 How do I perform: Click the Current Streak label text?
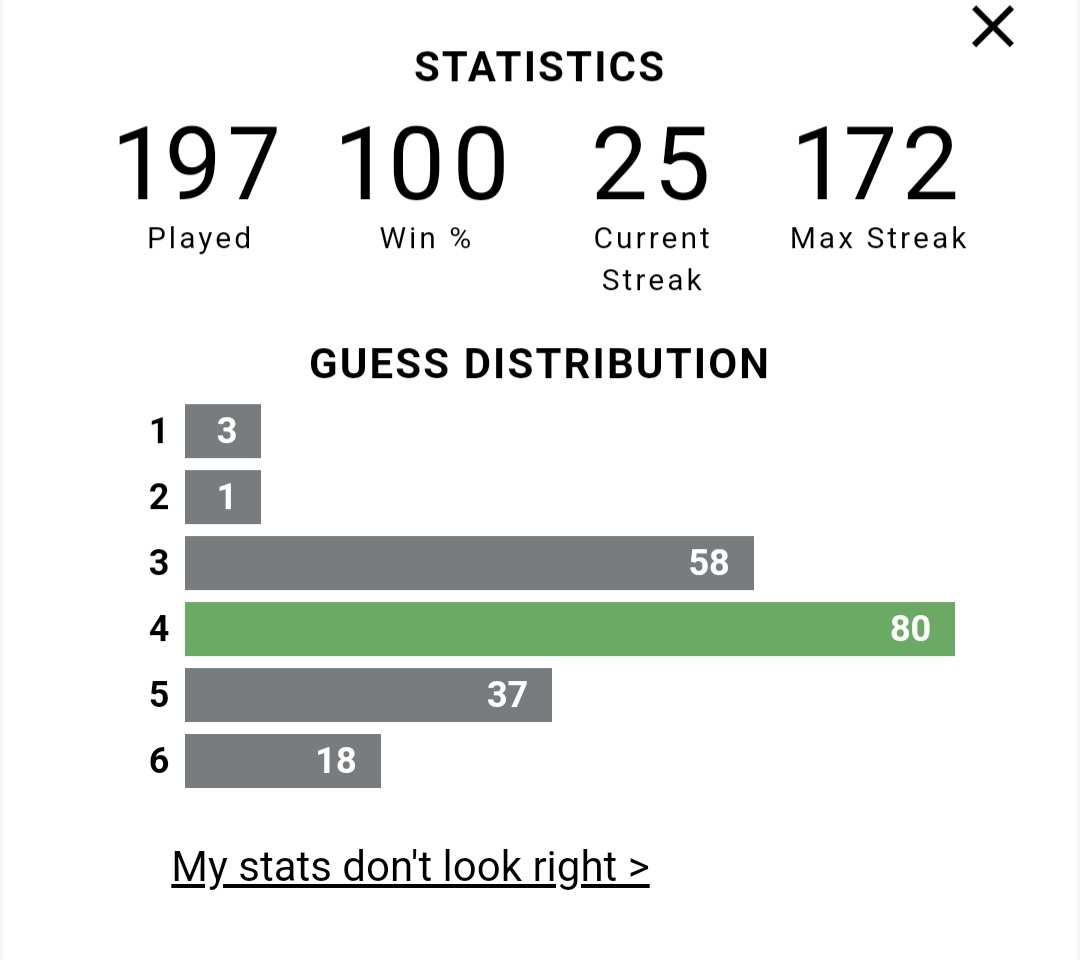pos(652,259)
